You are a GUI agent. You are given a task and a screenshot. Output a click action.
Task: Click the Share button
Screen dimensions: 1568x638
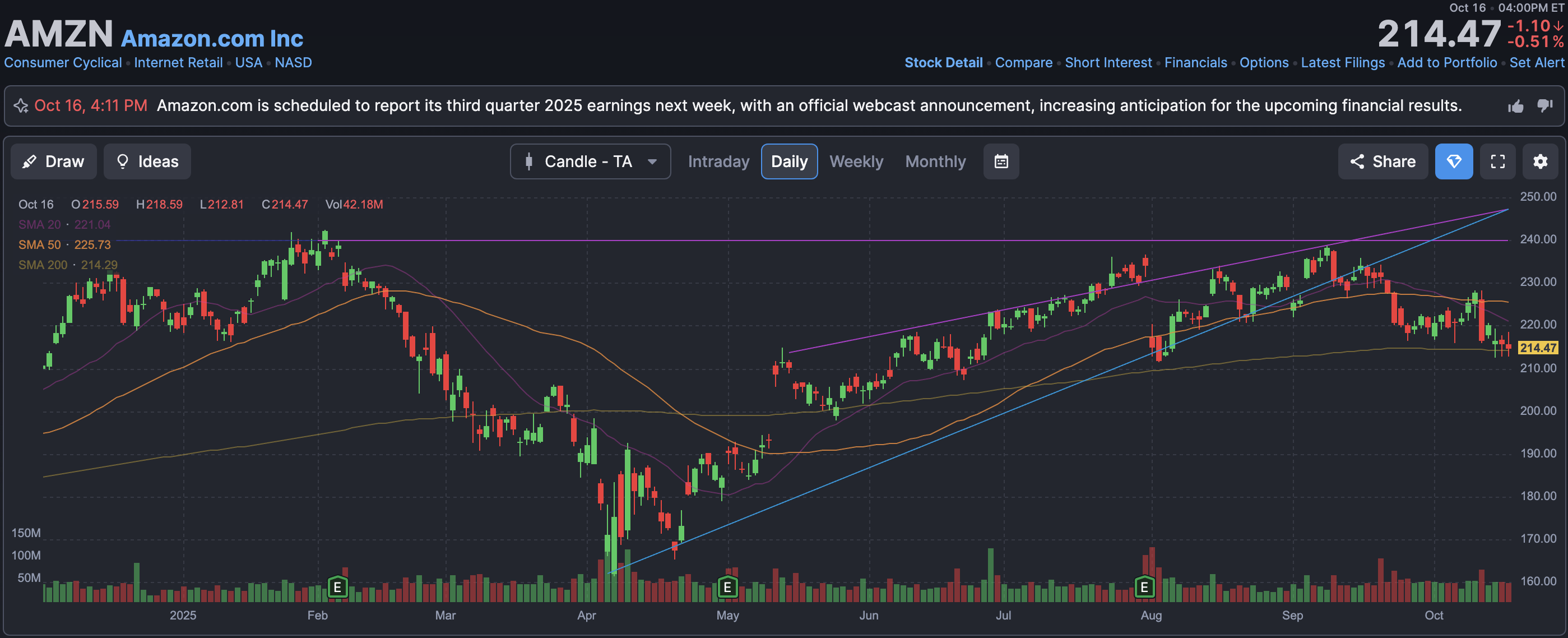1383,161
